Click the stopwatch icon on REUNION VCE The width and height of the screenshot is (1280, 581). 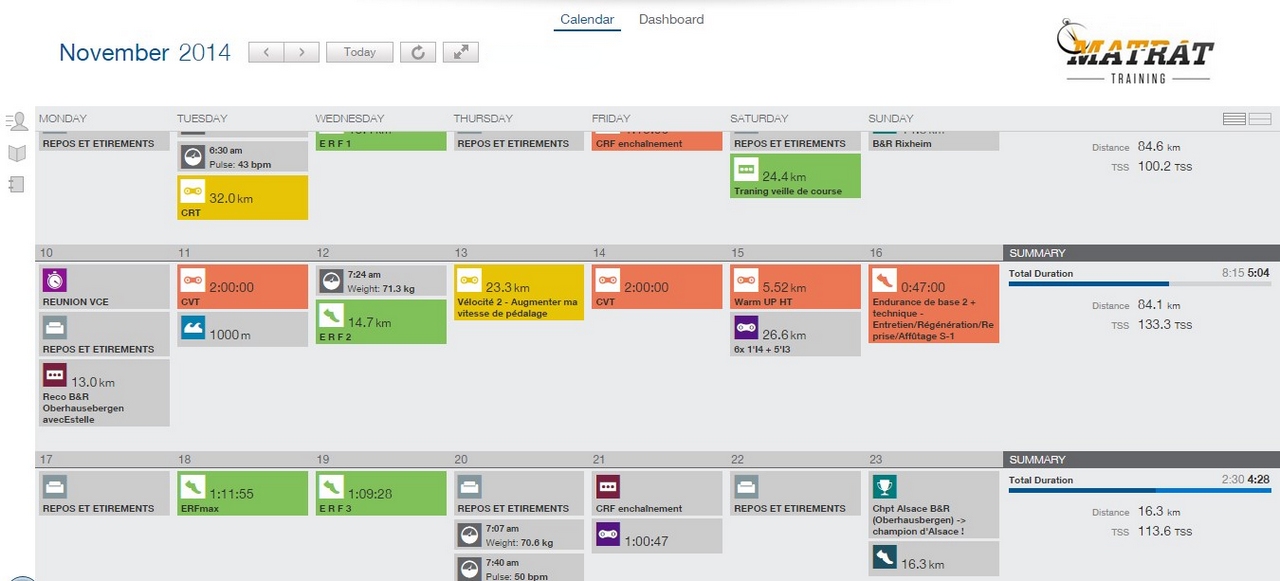[54, 280]
